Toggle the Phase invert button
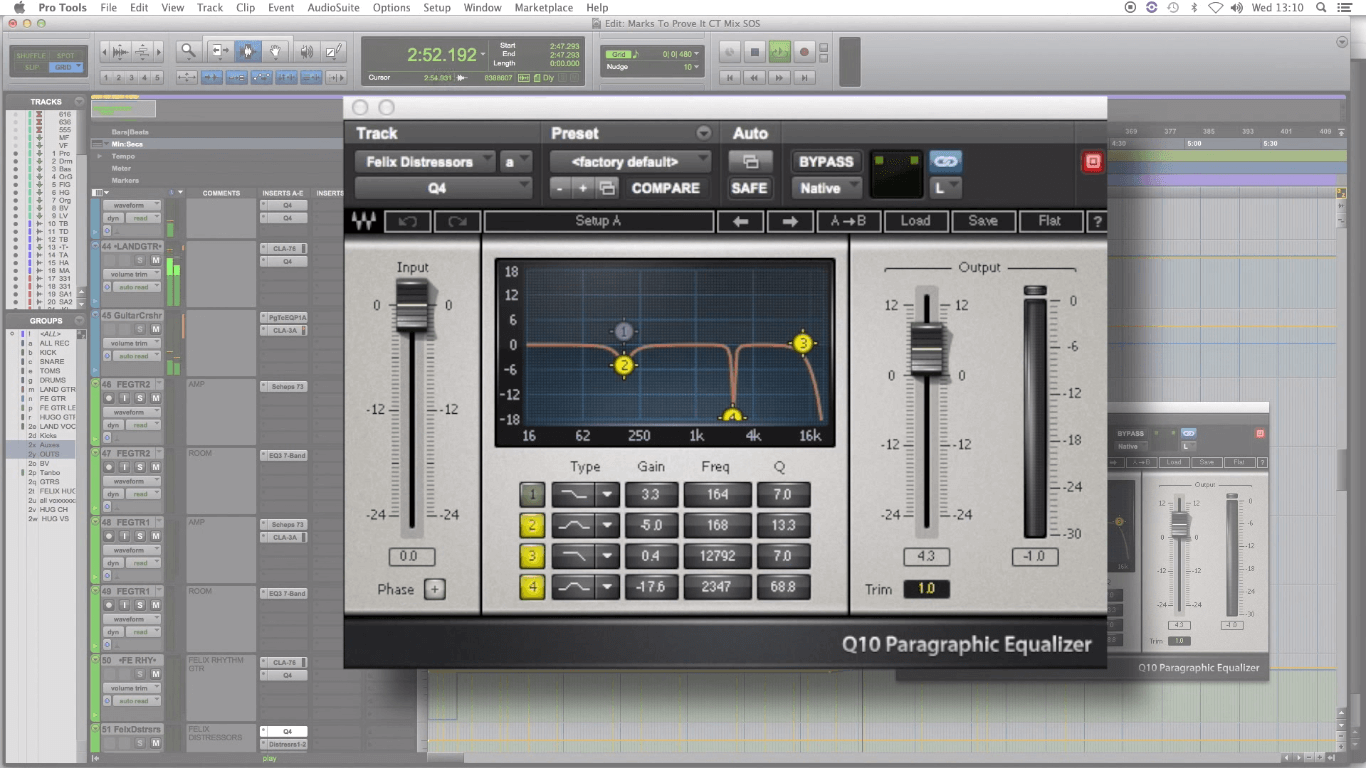This screenshot has height=768, width=1366. pos(434,589)
